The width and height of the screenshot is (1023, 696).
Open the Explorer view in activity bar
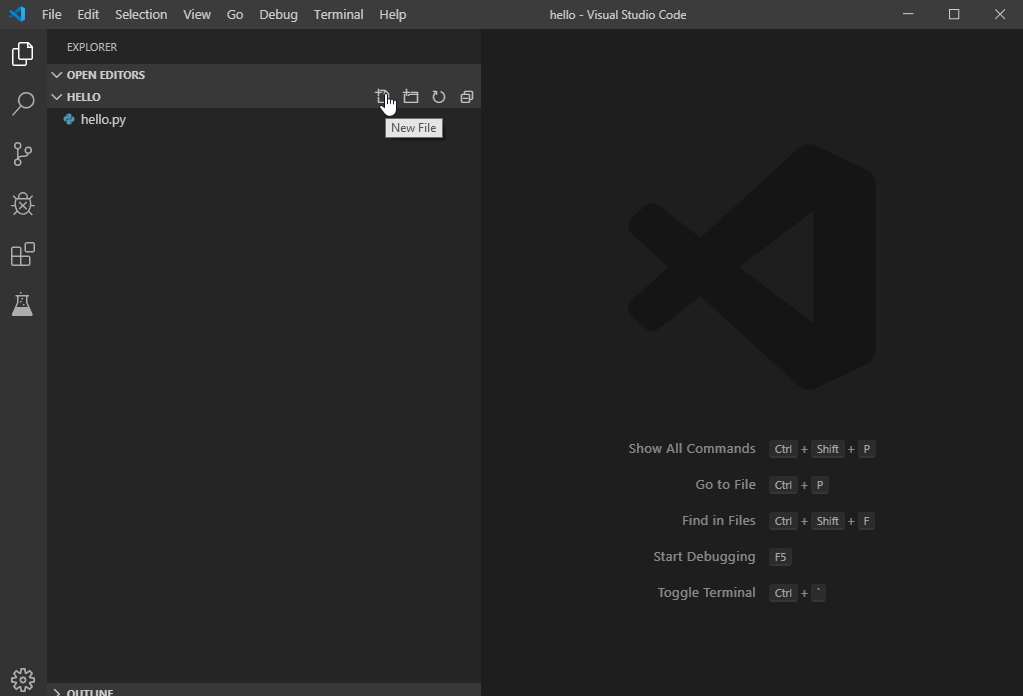[x=22, y=54]
